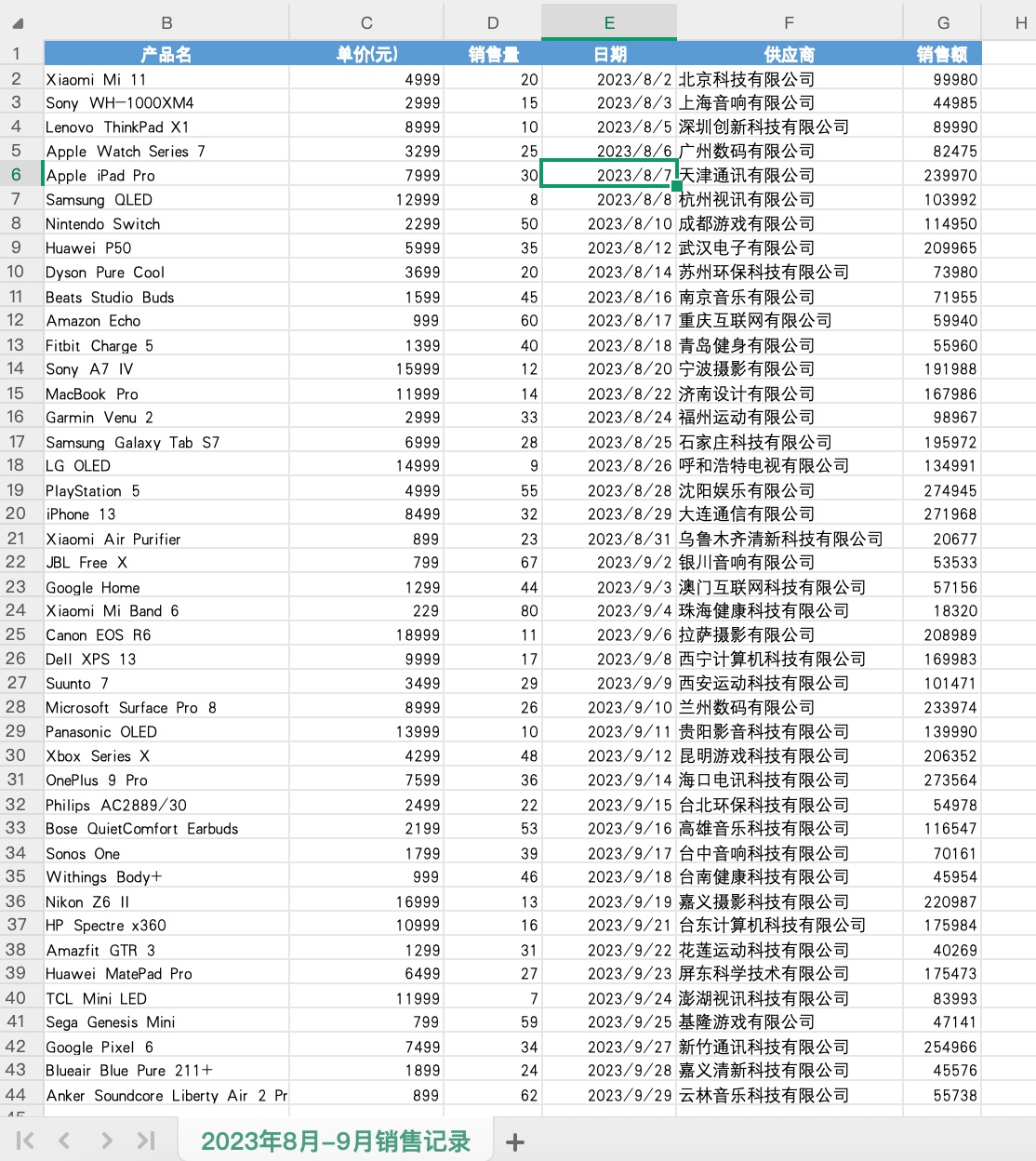The width and height of the screenshot is (1036, 1161).
Task: Select supplier cell 乌鲁木齐清新科技有限公司
Action: pos(789,539)
